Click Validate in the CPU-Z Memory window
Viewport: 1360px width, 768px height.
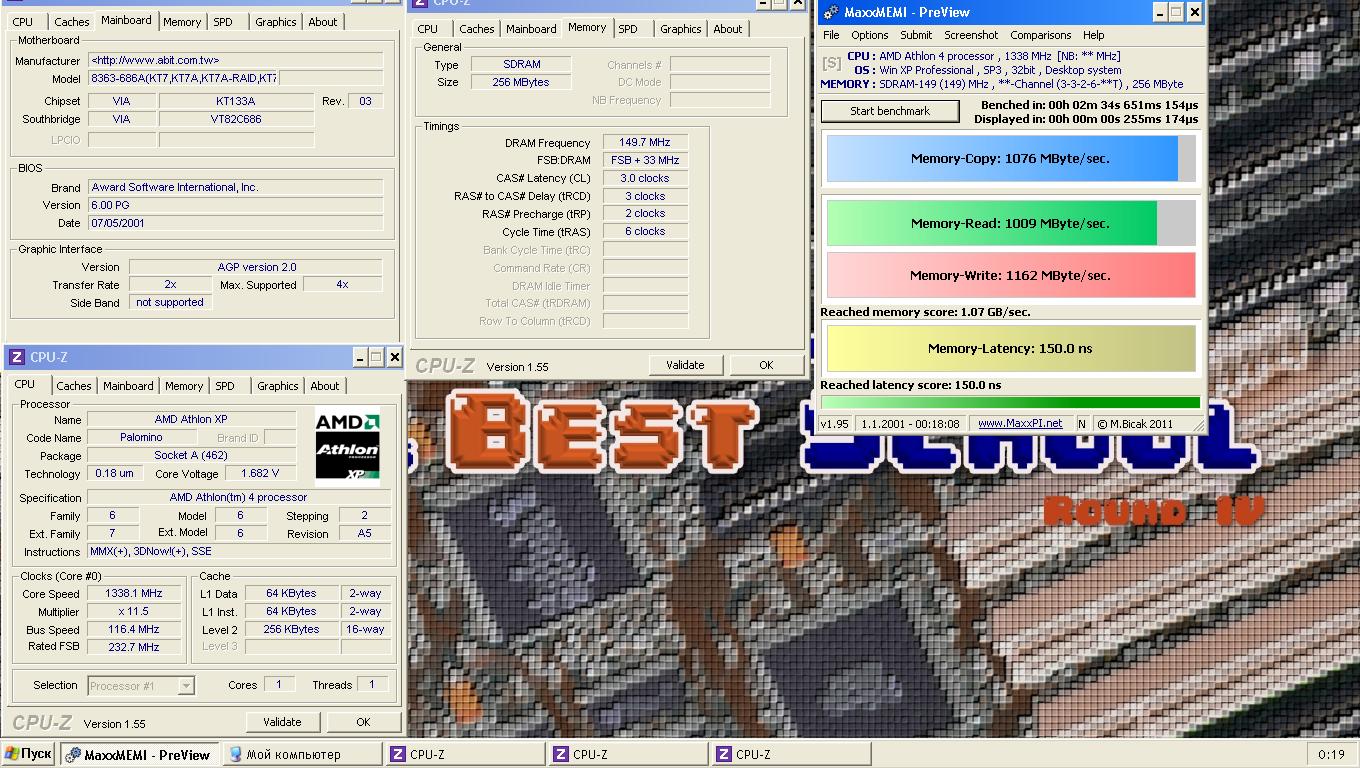tap(685, 365)
